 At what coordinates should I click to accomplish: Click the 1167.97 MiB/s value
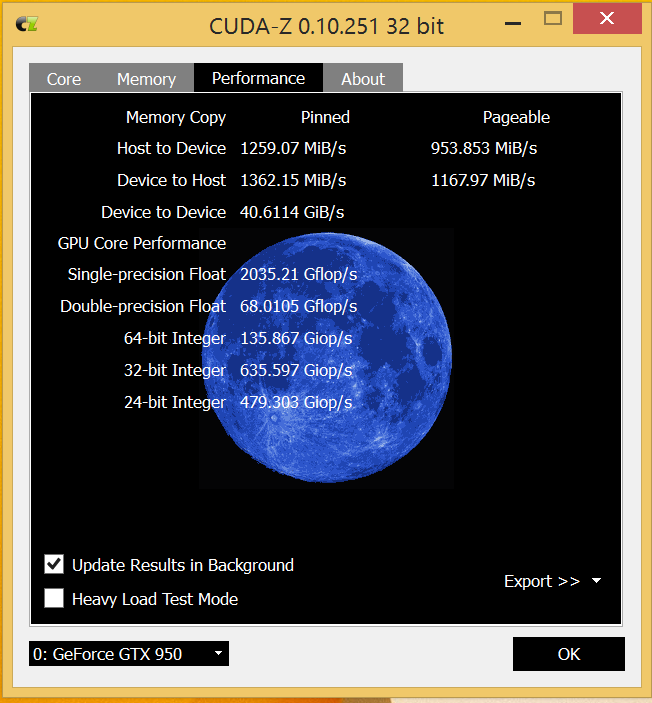tap(483, 180)
